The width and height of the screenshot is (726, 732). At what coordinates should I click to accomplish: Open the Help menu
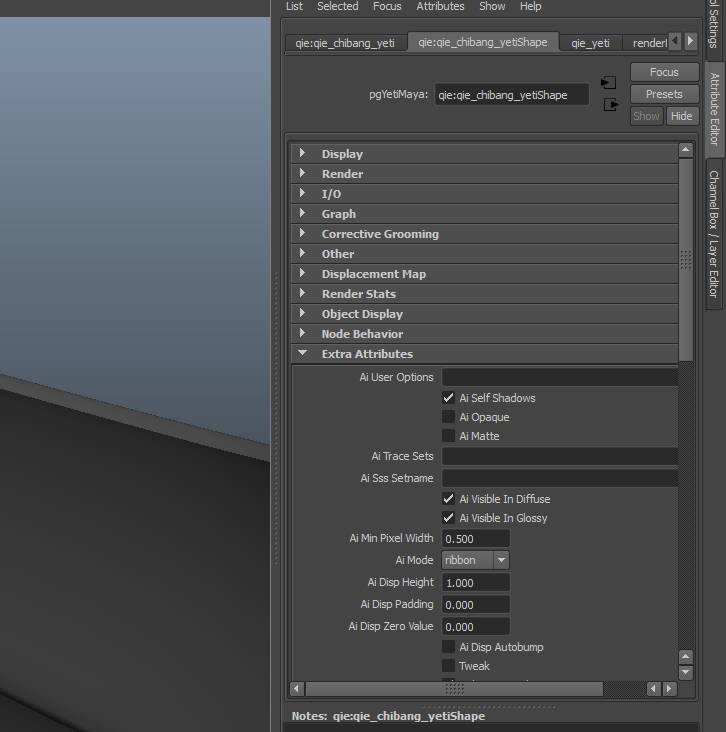(x=530, y=6)
